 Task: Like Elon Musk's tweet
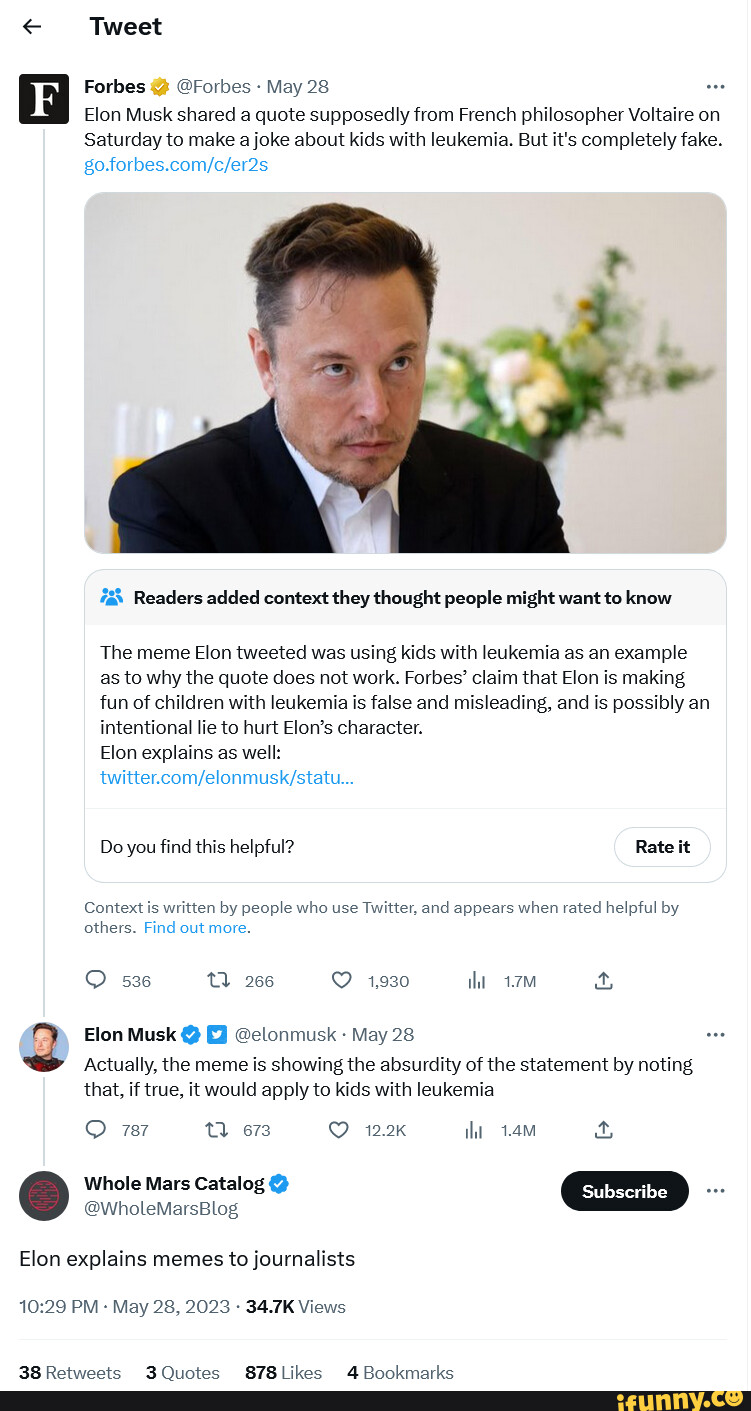click(x=339, y=1130)
